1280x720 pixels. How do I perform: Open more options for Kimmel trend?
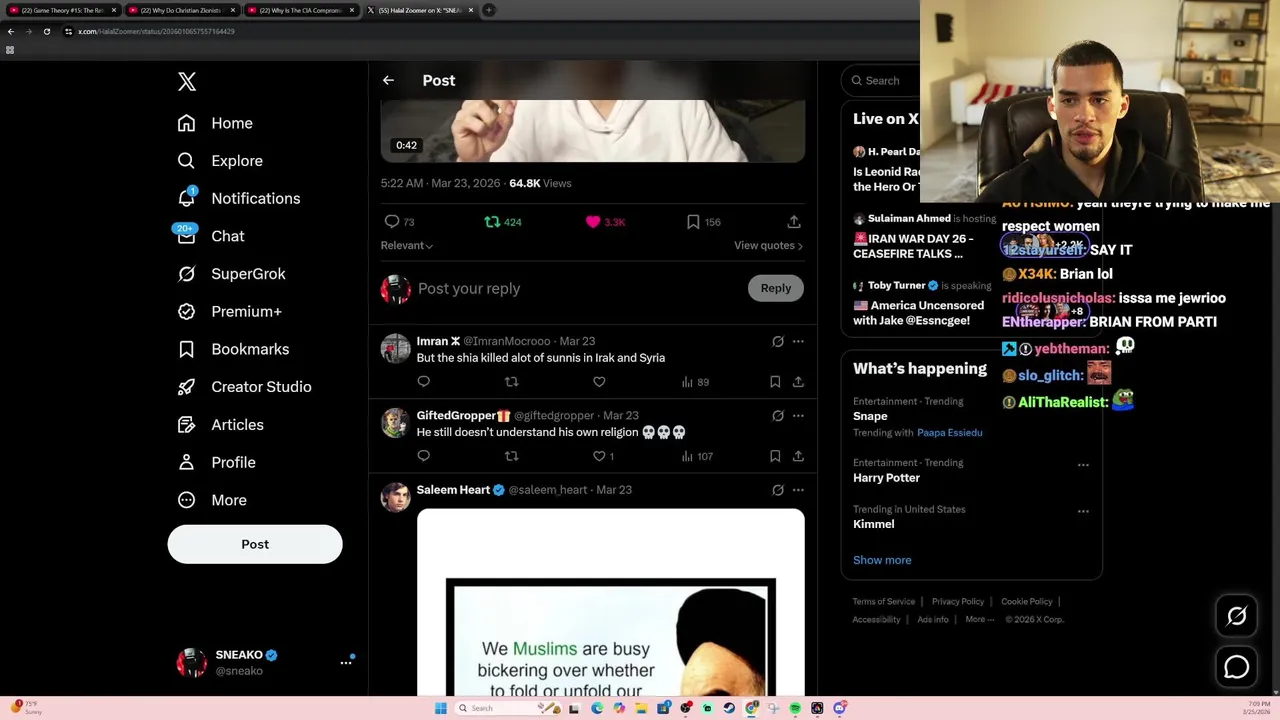[x=1083, y=511]
